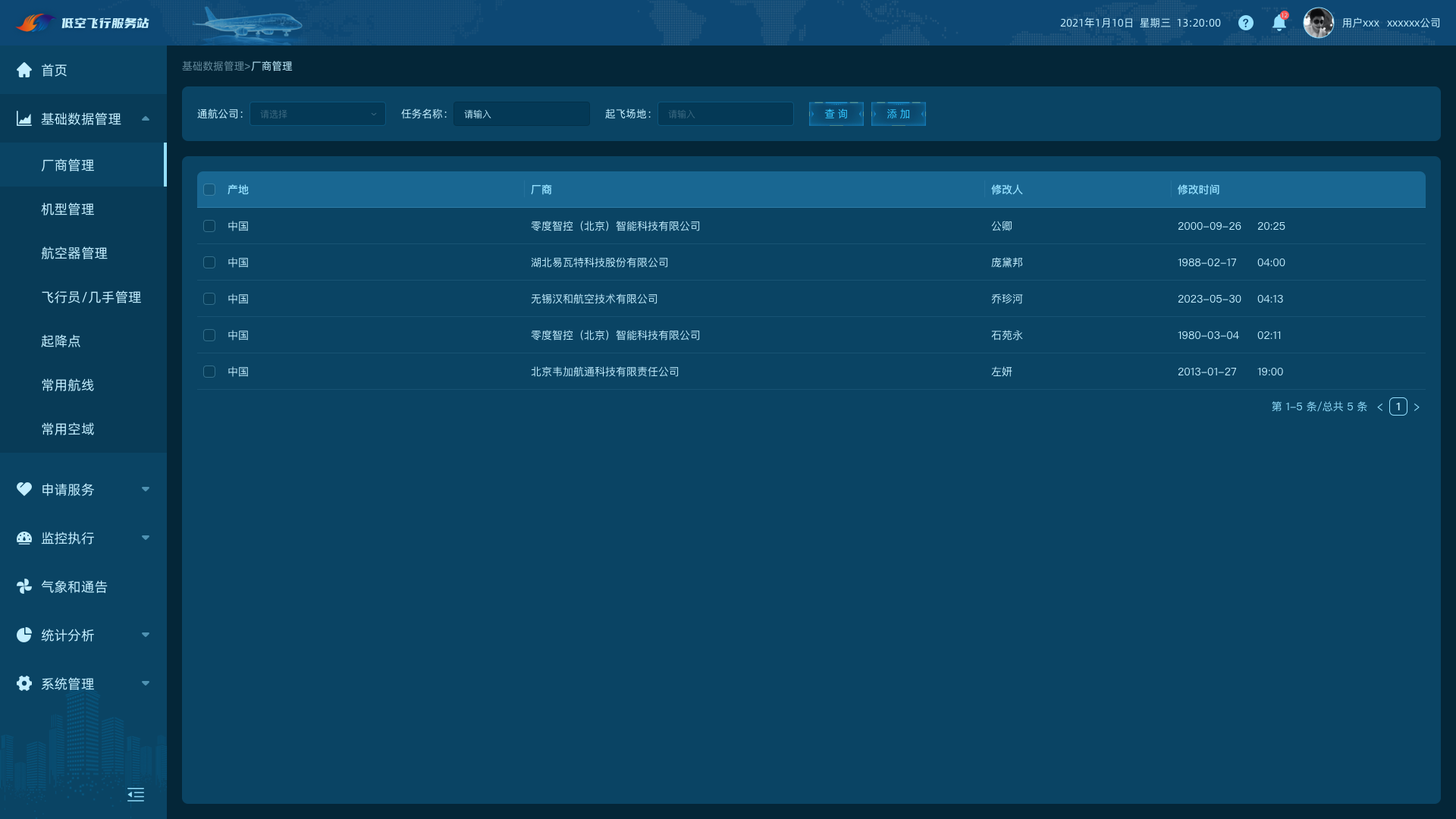Open the notification bell
Viewport: 1456px width, 819px height.
click(x=1279, y=22)
